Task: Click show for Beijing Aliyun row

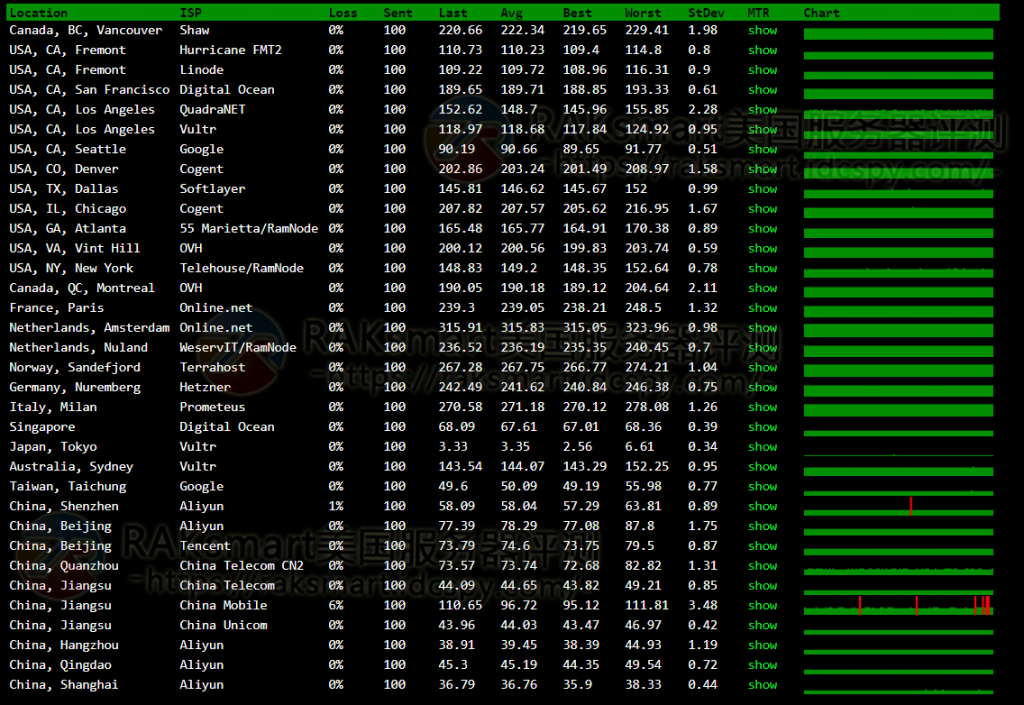Action: 762,526
